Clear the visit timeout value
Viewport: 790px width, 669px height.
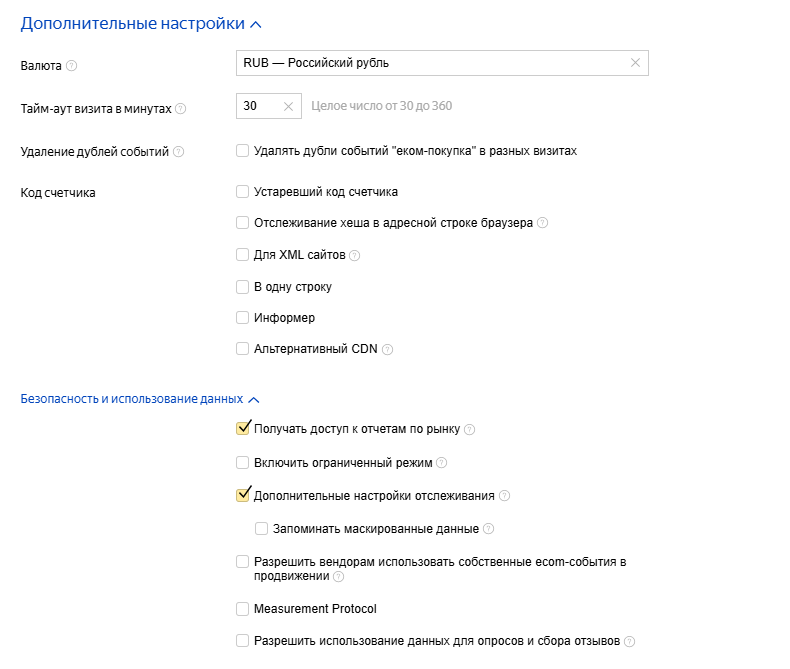(288, 106)
